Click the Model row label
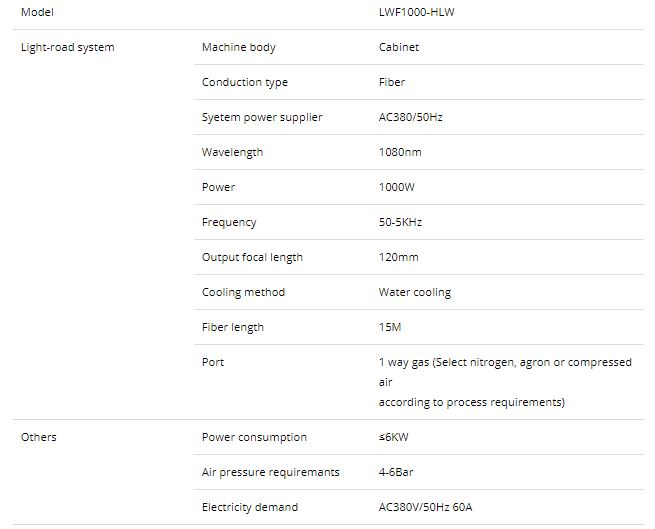This screenshot has width=655, height=529. [38, 12]
